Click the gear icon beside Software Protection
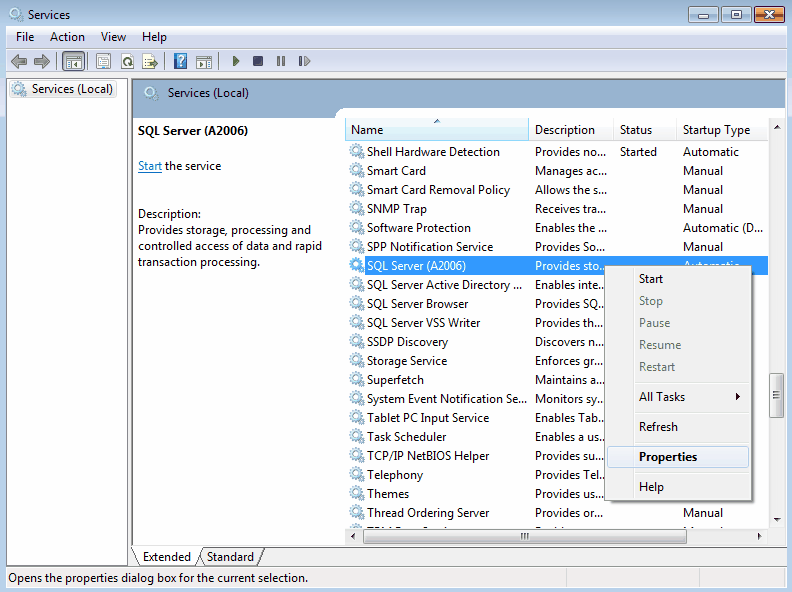This screenshot has height=592, width=792. [357, 227]
